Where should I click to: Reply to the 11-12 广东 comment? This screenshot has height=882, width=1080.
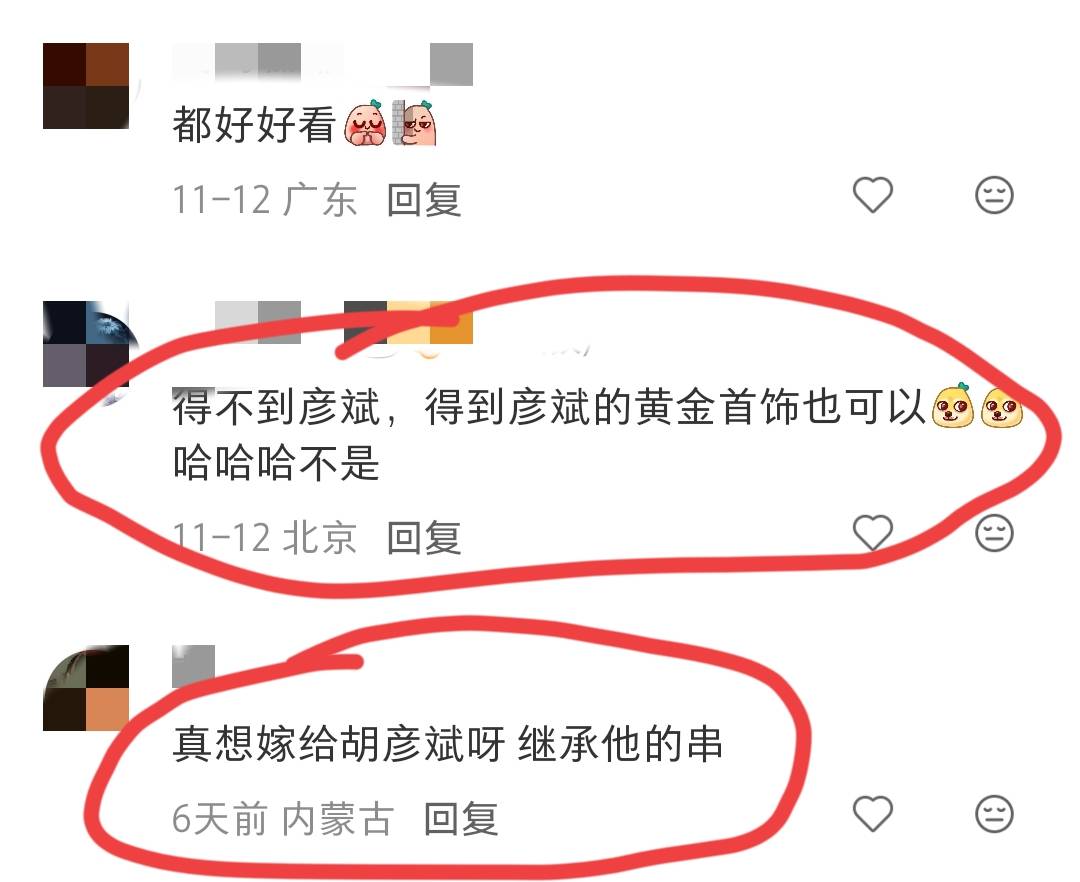pos(424,200)
